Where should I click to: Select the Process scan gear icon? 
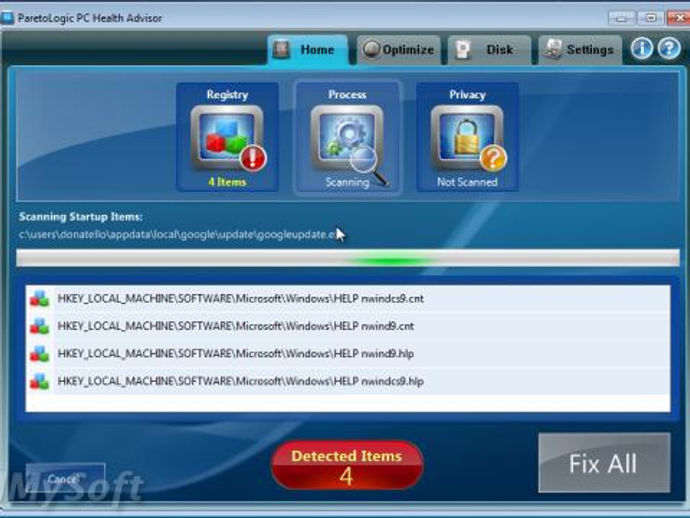tap(348, 138)
